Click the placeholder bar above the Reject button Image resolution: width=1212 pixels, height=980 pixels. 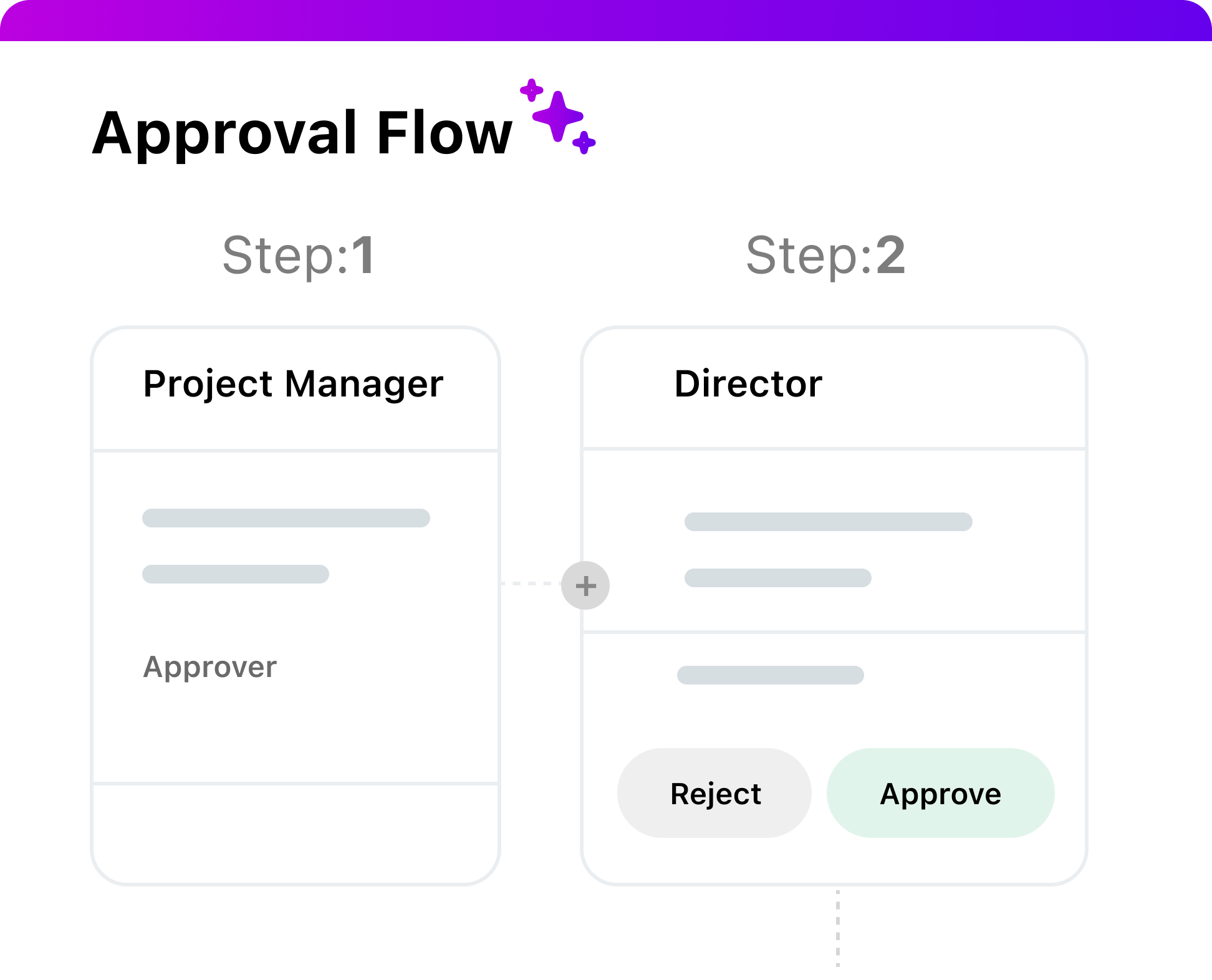coord(771,675)
